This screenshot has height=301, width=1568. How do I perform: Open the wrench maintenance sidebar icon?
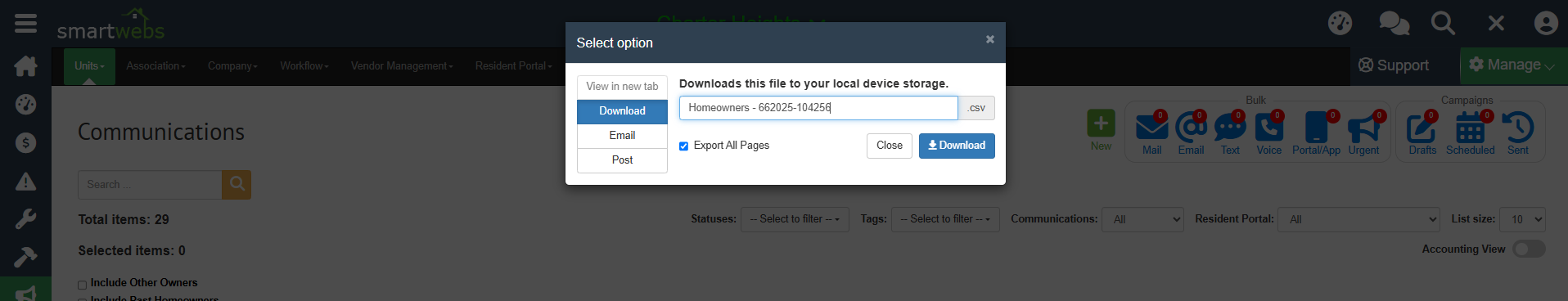[x=25, y=219]
